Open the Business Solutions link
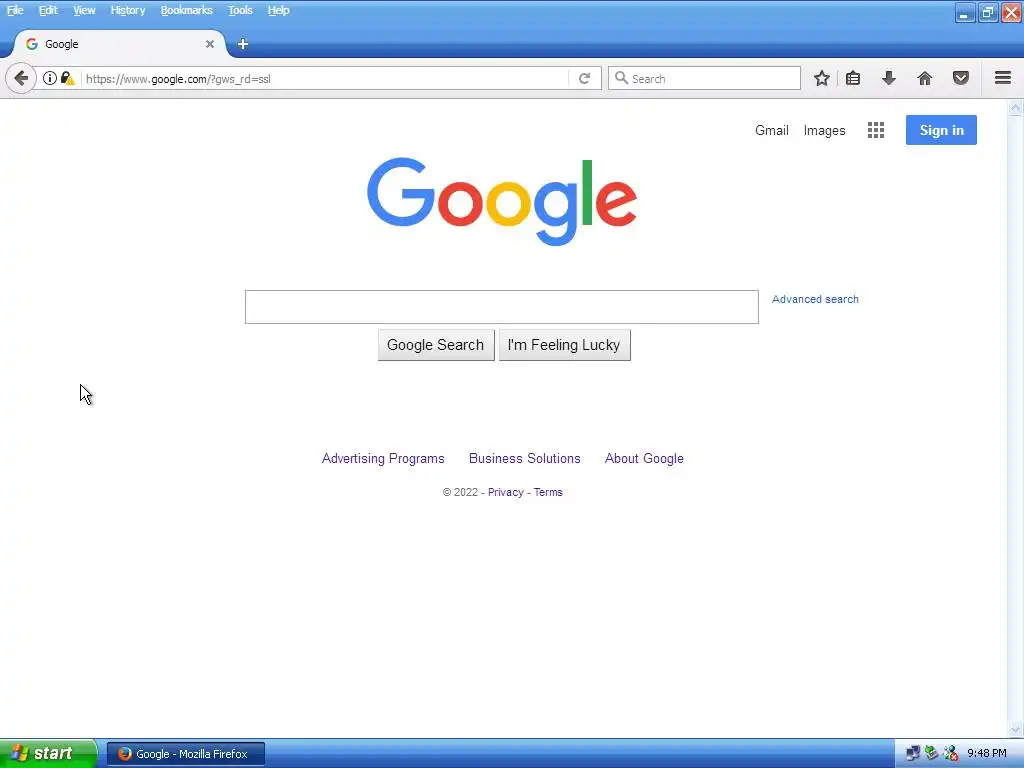The image size is (1024, 768). [x=524, y=458]
